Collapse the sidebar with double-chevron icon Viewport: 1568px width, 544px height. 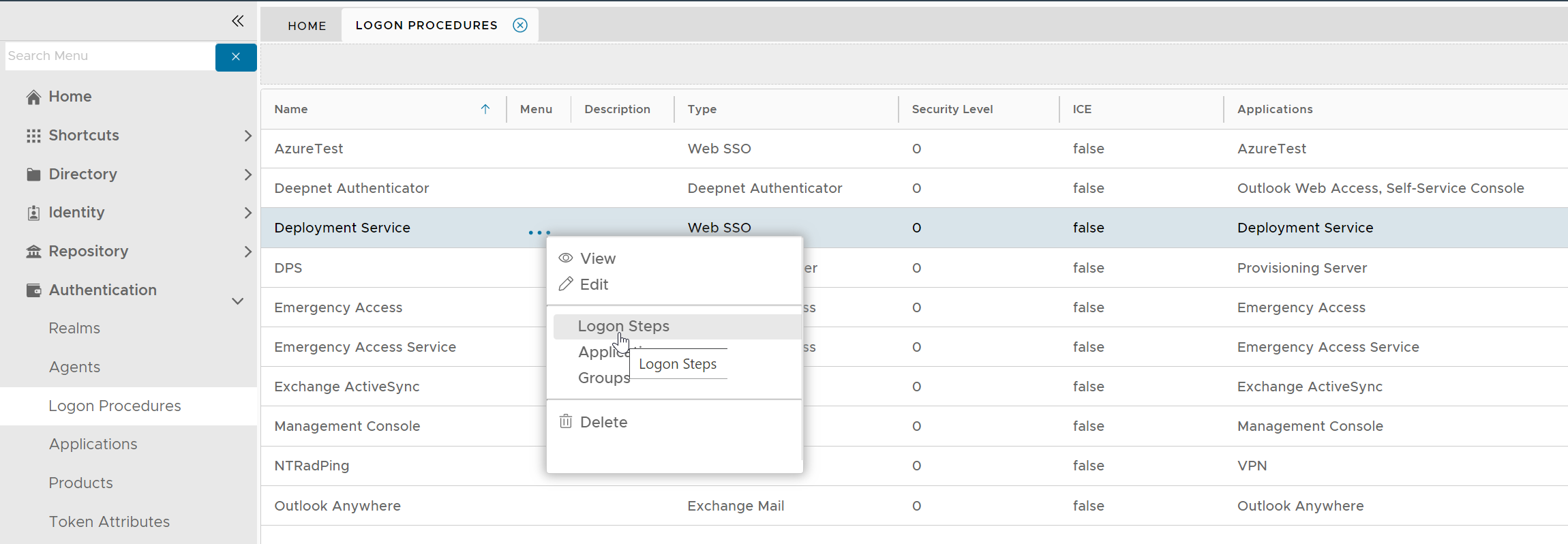237,21
